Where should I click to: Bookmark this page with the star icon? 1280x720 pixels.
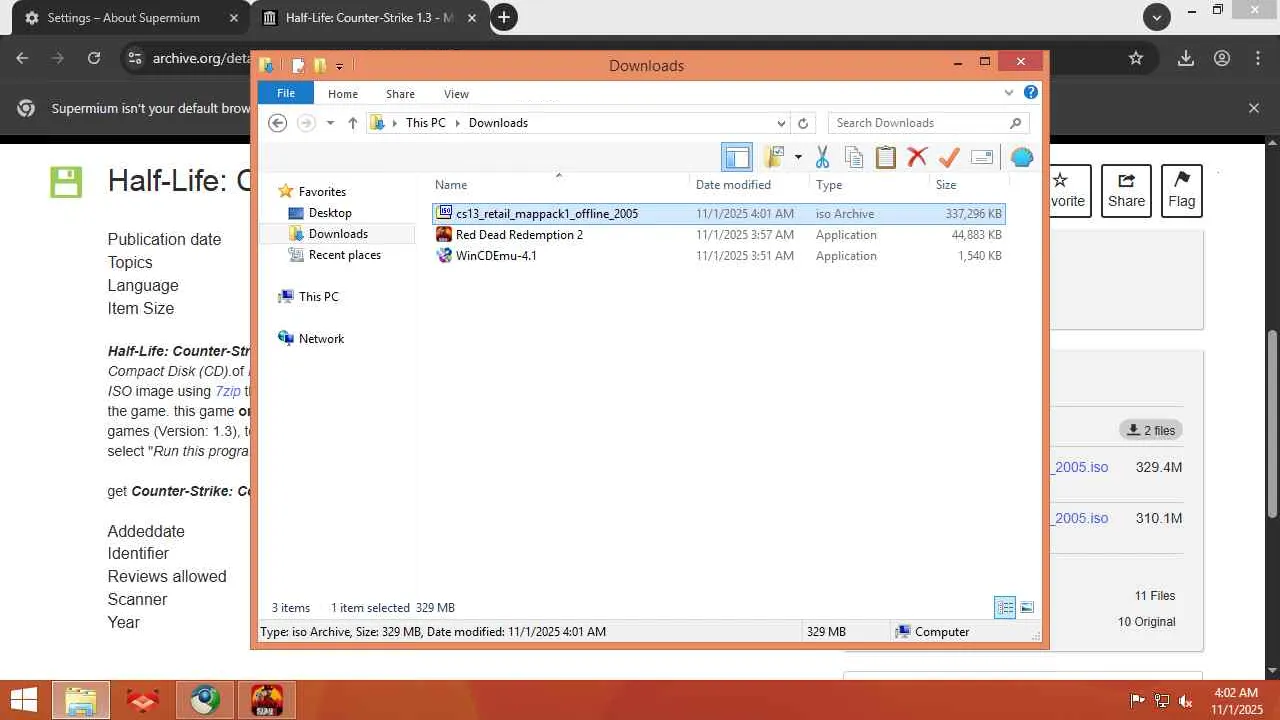click(x=1136, y=58)
